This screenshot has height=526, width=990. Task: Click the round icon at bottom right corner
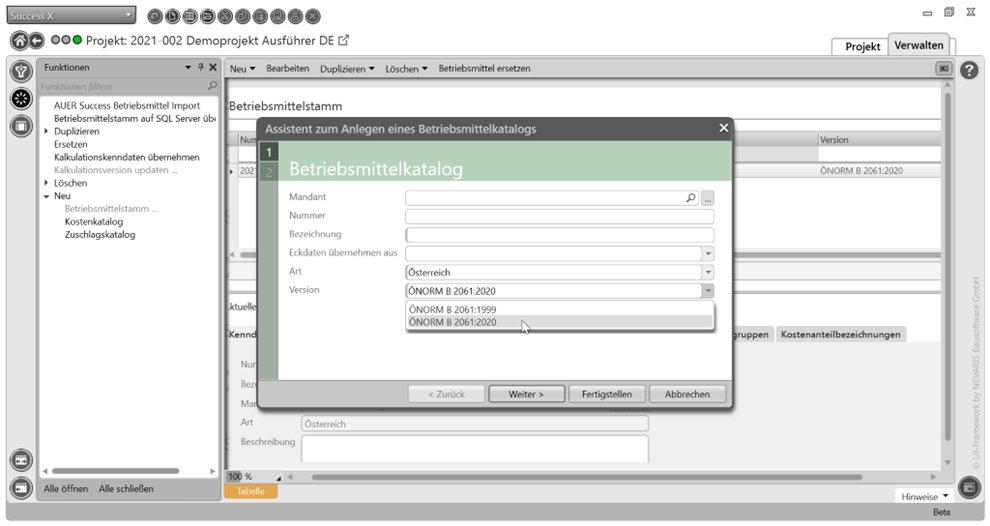click(x=969, y=487)
